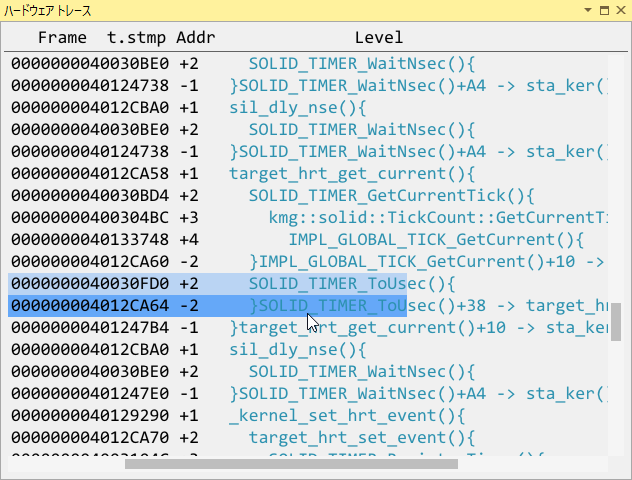Click the horizontal scrollbar thumb
This screenshot has width=632, height=480.
pyautogui.click(x=290, y=463)
